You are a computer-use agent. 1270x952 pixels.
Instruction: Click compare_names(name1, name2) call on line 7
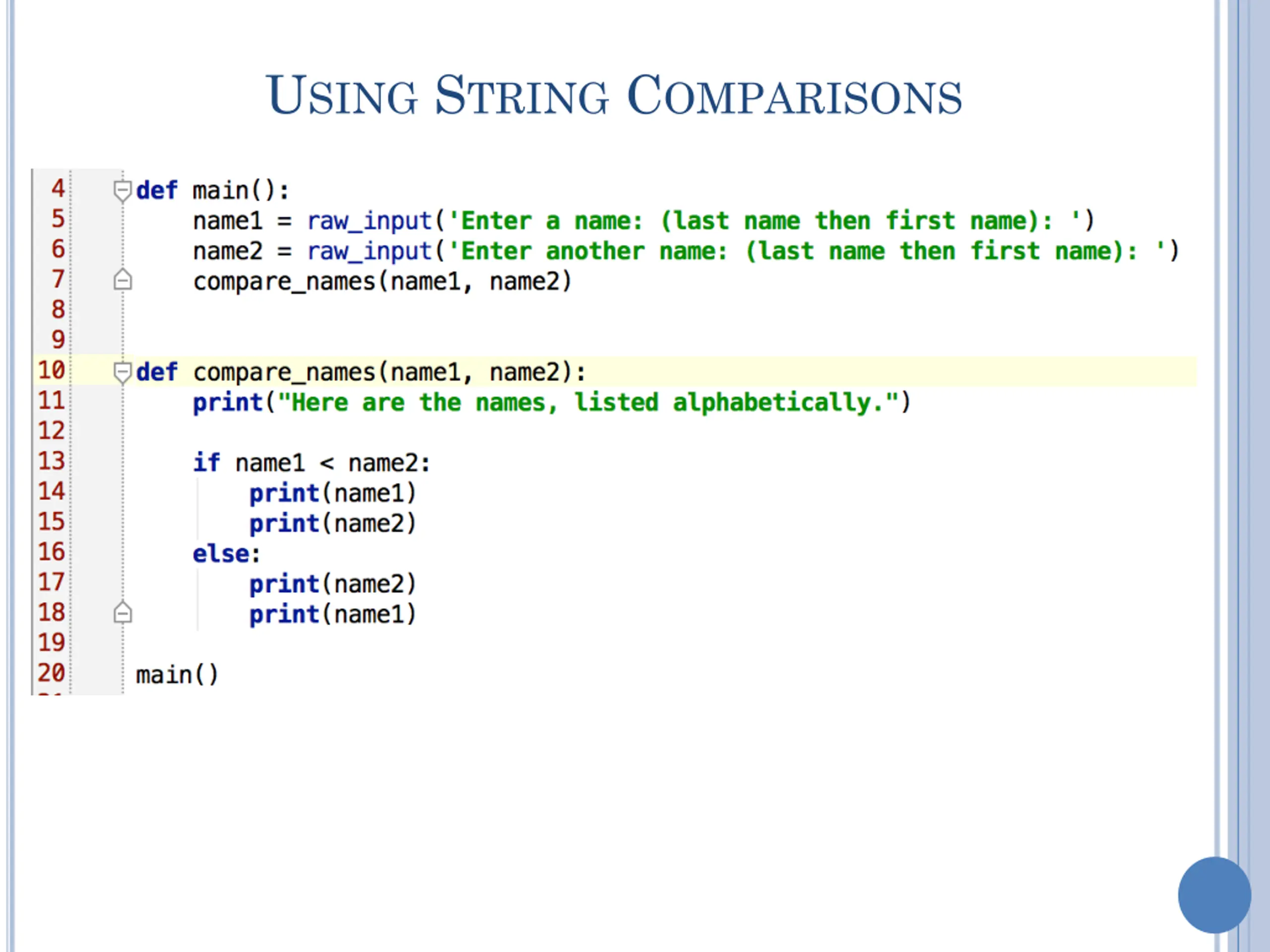click(382, 282)
